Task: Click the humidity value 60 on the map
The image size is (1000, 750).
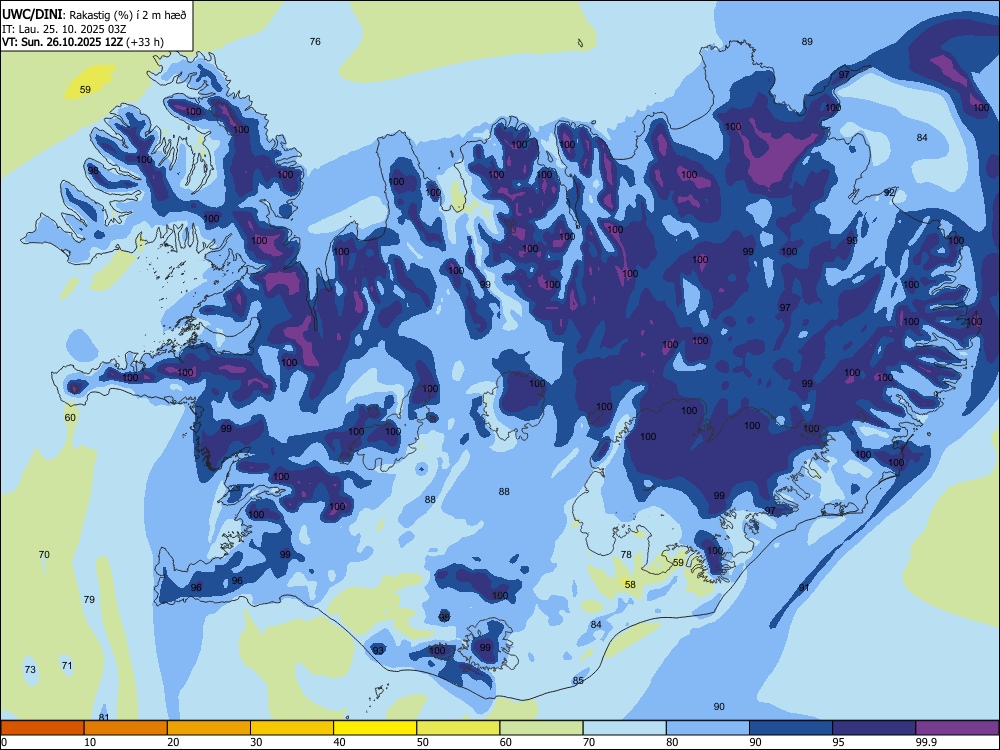Action: pos(70,417)
